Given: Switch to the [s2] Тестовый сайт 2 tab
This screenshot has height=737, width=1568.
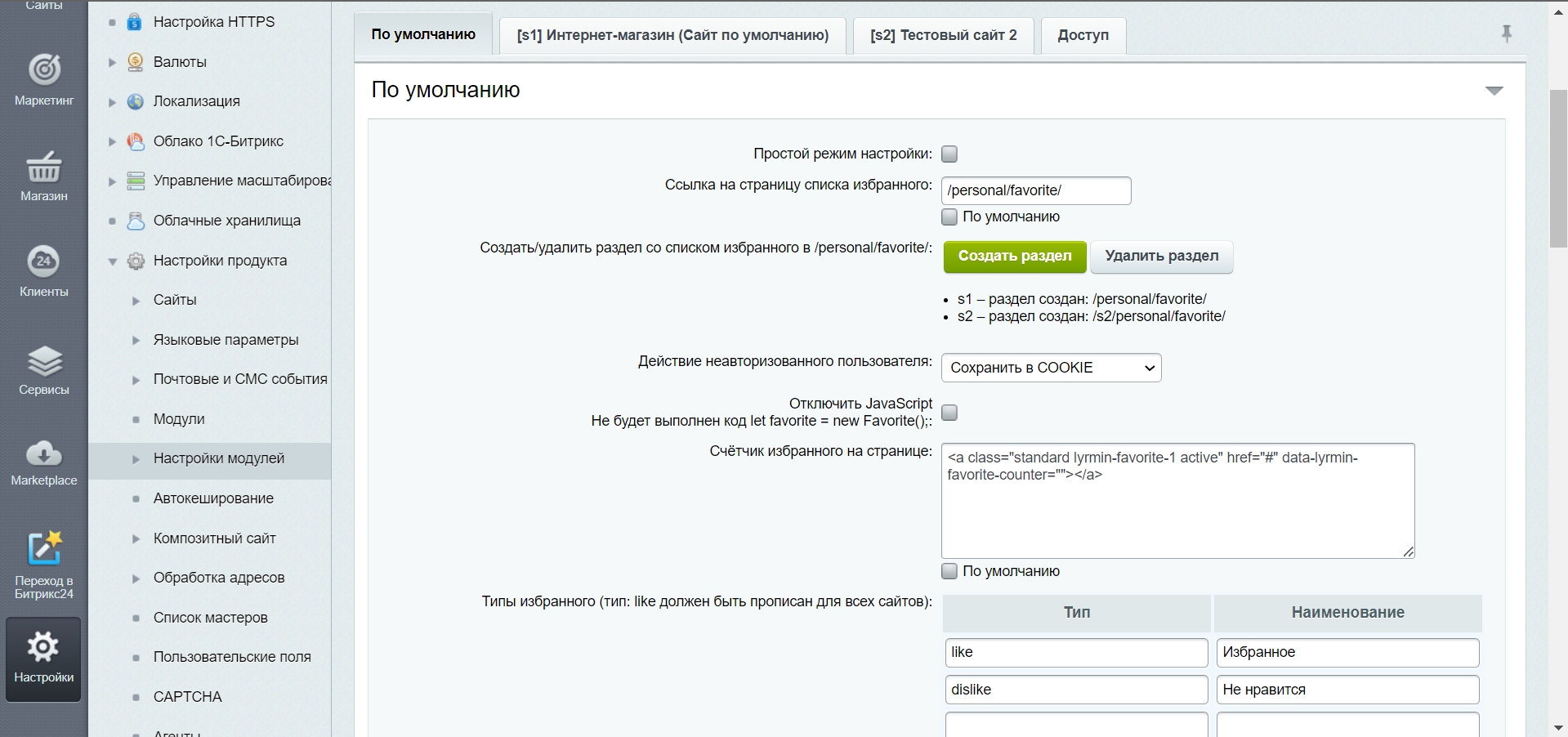Looking at the screenshot, I should point(943,35).
